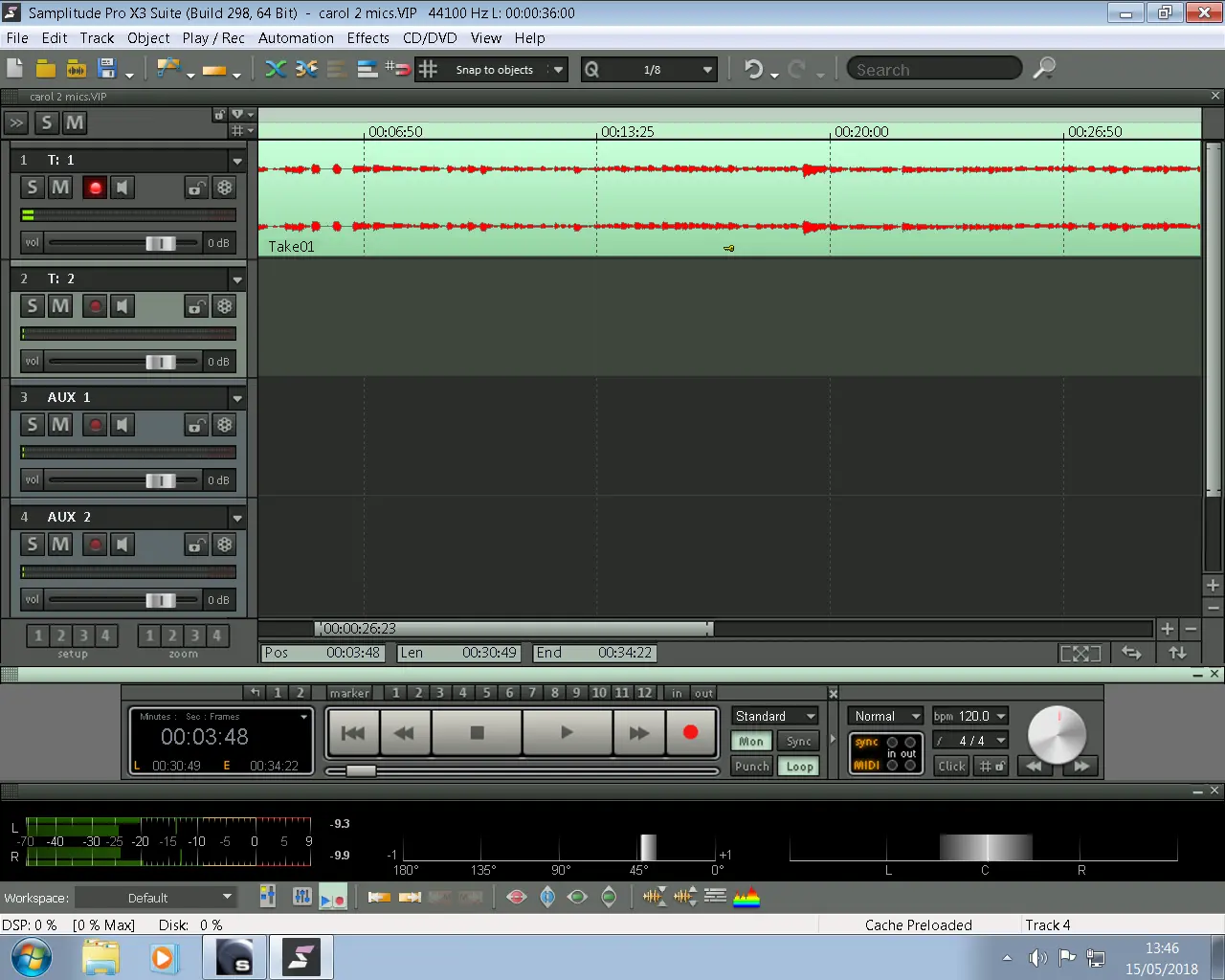Solo the AUX 1 track

coord(33,425)
